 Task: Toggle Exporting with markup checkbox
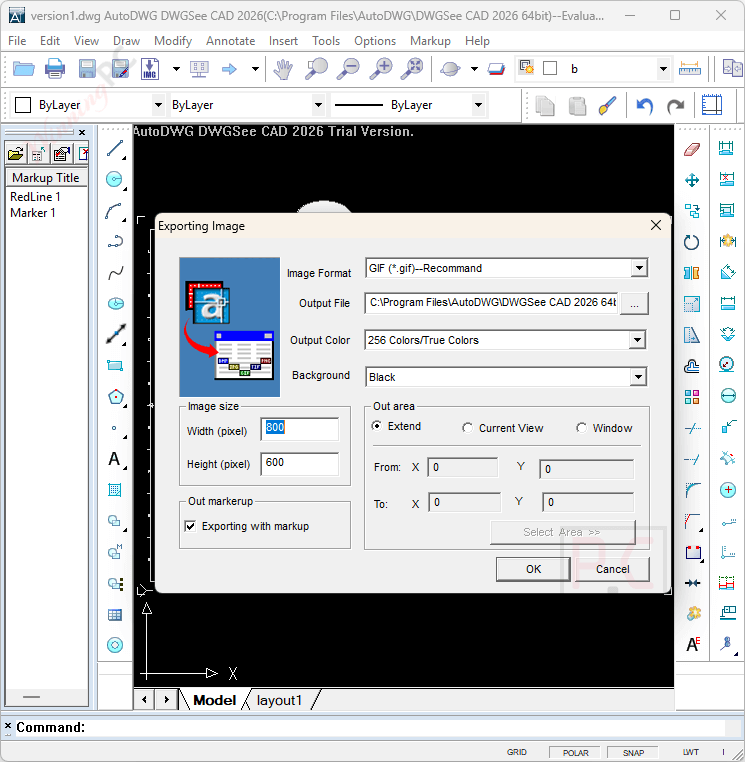click(x=191, y=526)
